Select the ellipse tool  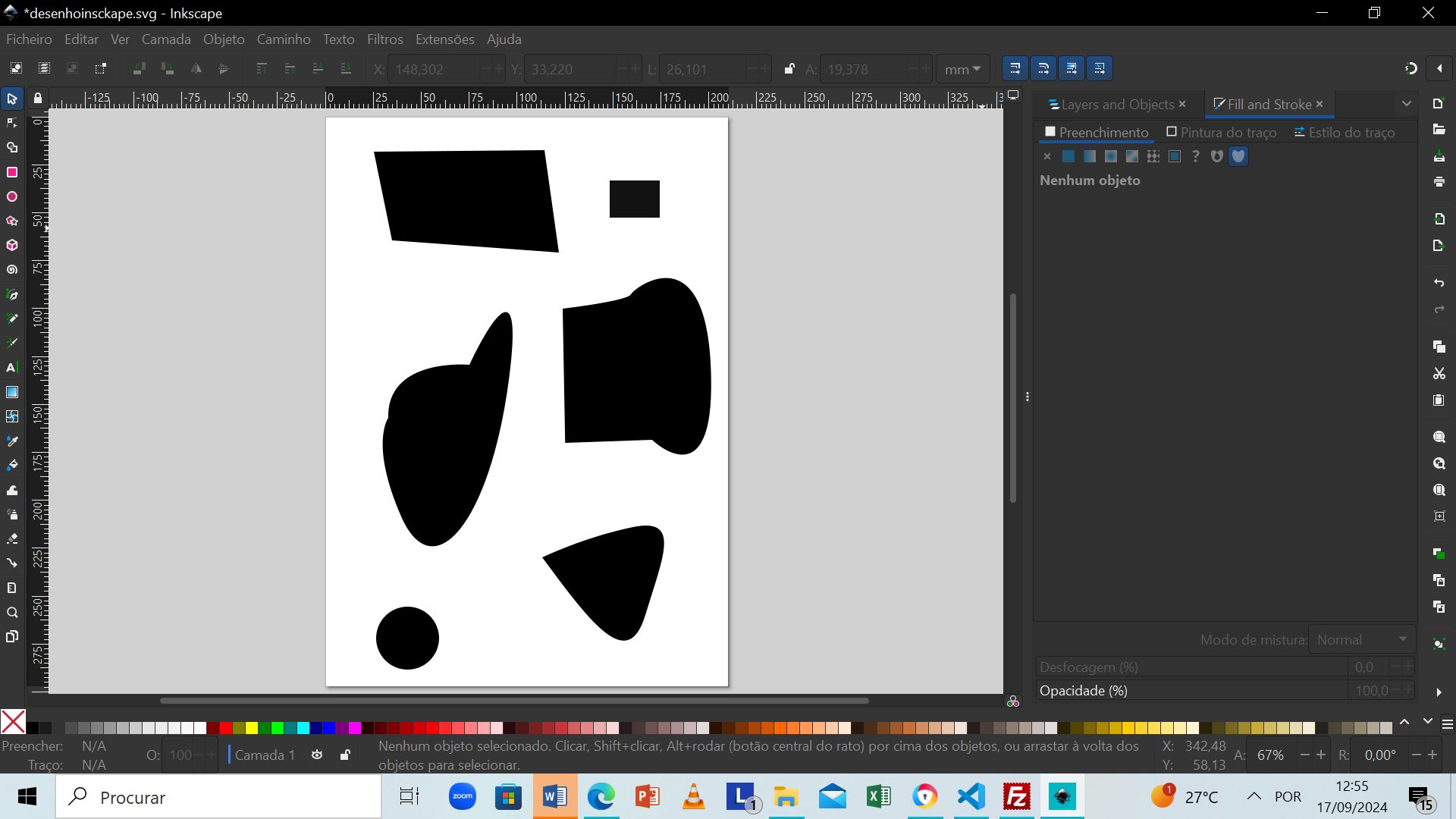pos(12,197)
